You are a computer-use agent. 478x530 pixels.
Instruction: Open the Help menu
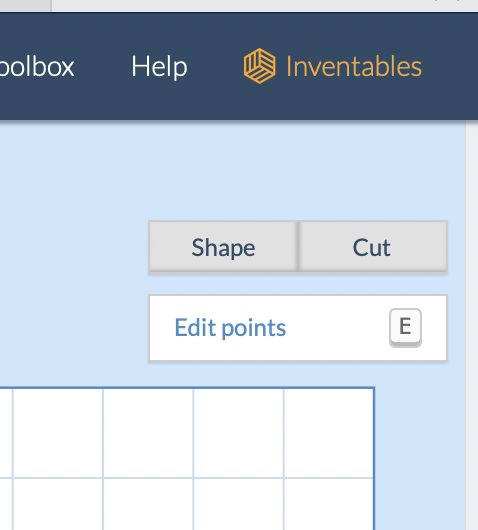[159, 67]
